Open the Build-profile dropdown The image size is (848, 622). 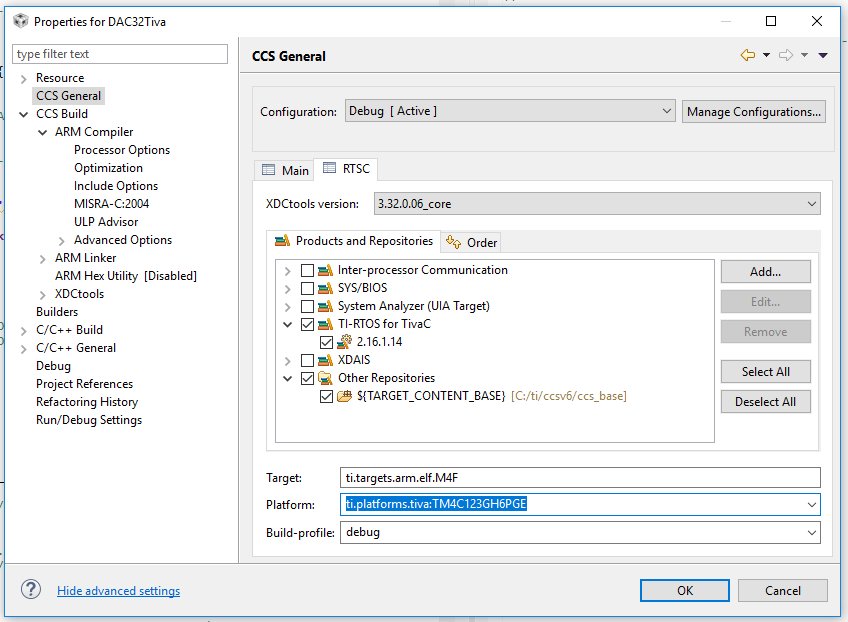tap(580, 532)
